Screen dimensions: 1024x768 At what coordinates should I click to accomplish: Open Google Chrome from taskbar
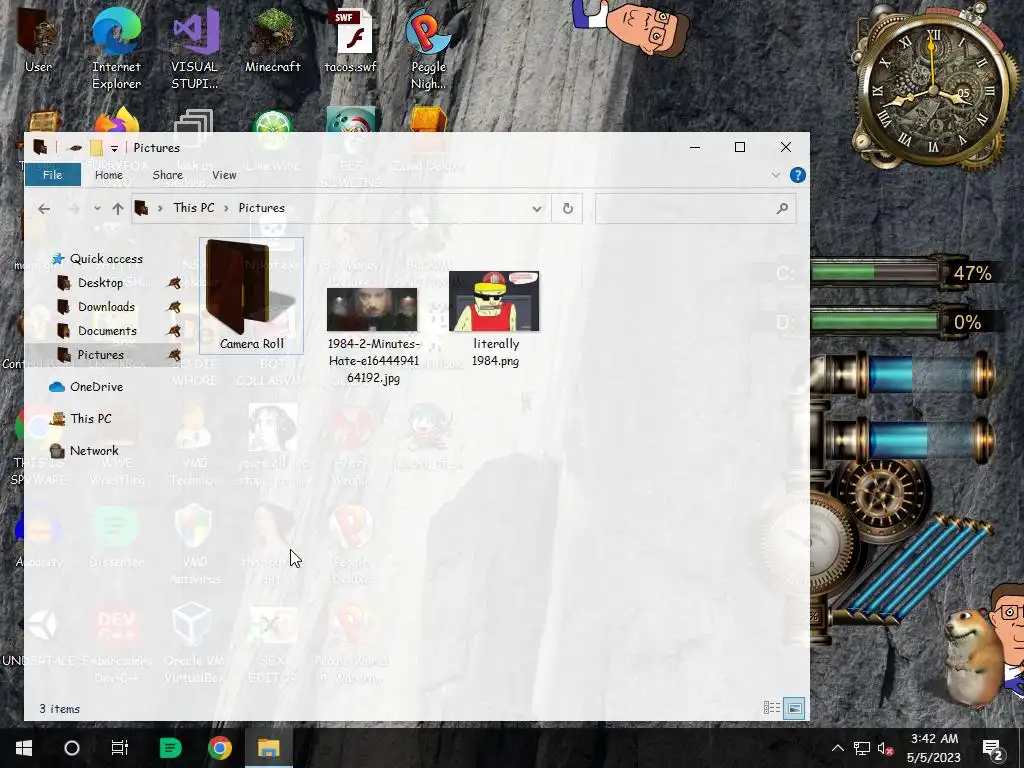point(219,748)
